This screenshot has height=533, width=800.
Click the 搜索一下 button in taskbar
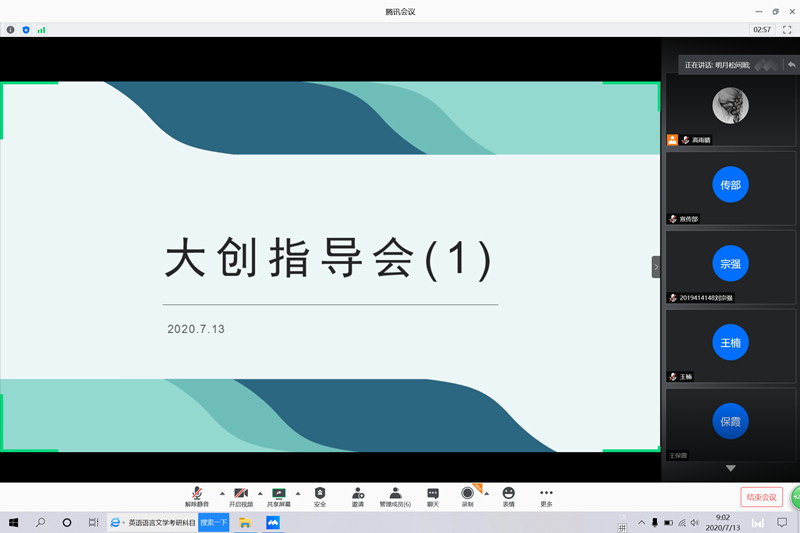pos(213,522)
